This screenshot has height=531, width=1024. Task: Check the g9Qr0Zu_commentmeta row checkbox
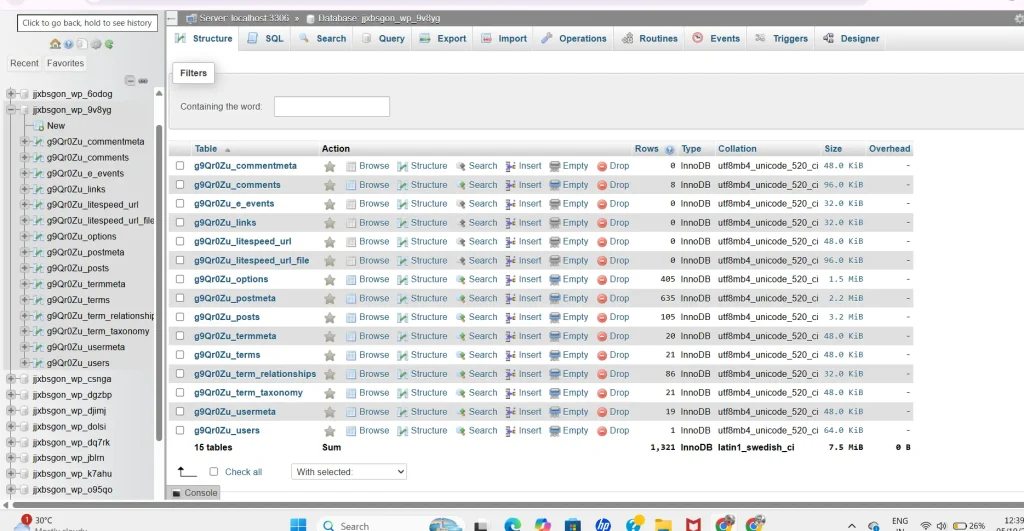(180, 166)
